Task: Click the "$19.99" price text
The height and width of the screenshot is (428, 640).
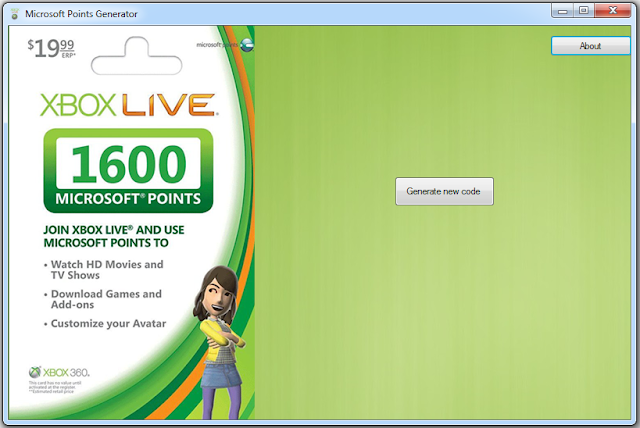Action: [x=51, y=49]
